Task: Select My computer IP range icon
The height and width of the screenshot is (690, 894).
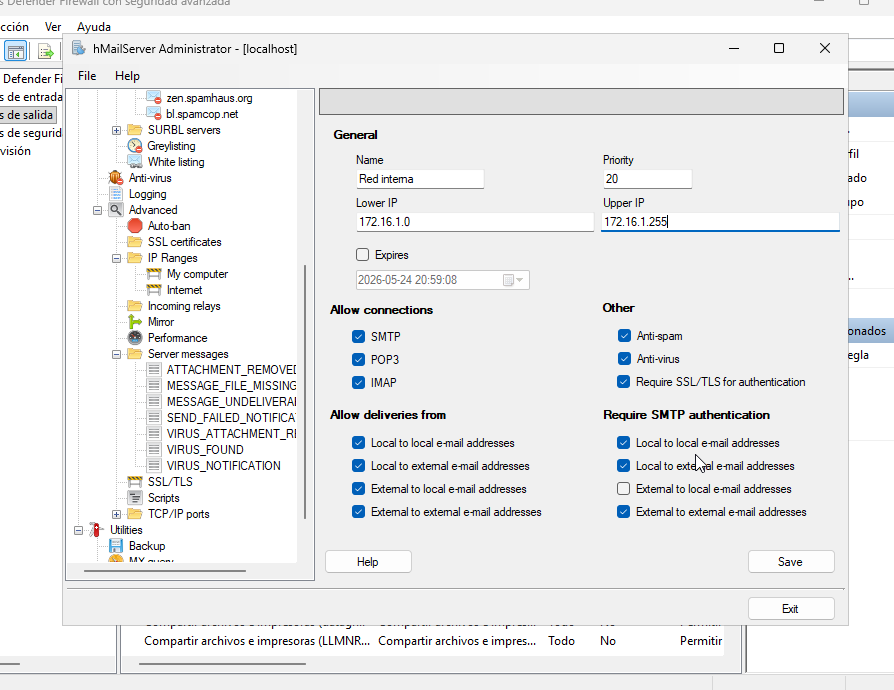Action: (153, 273)
